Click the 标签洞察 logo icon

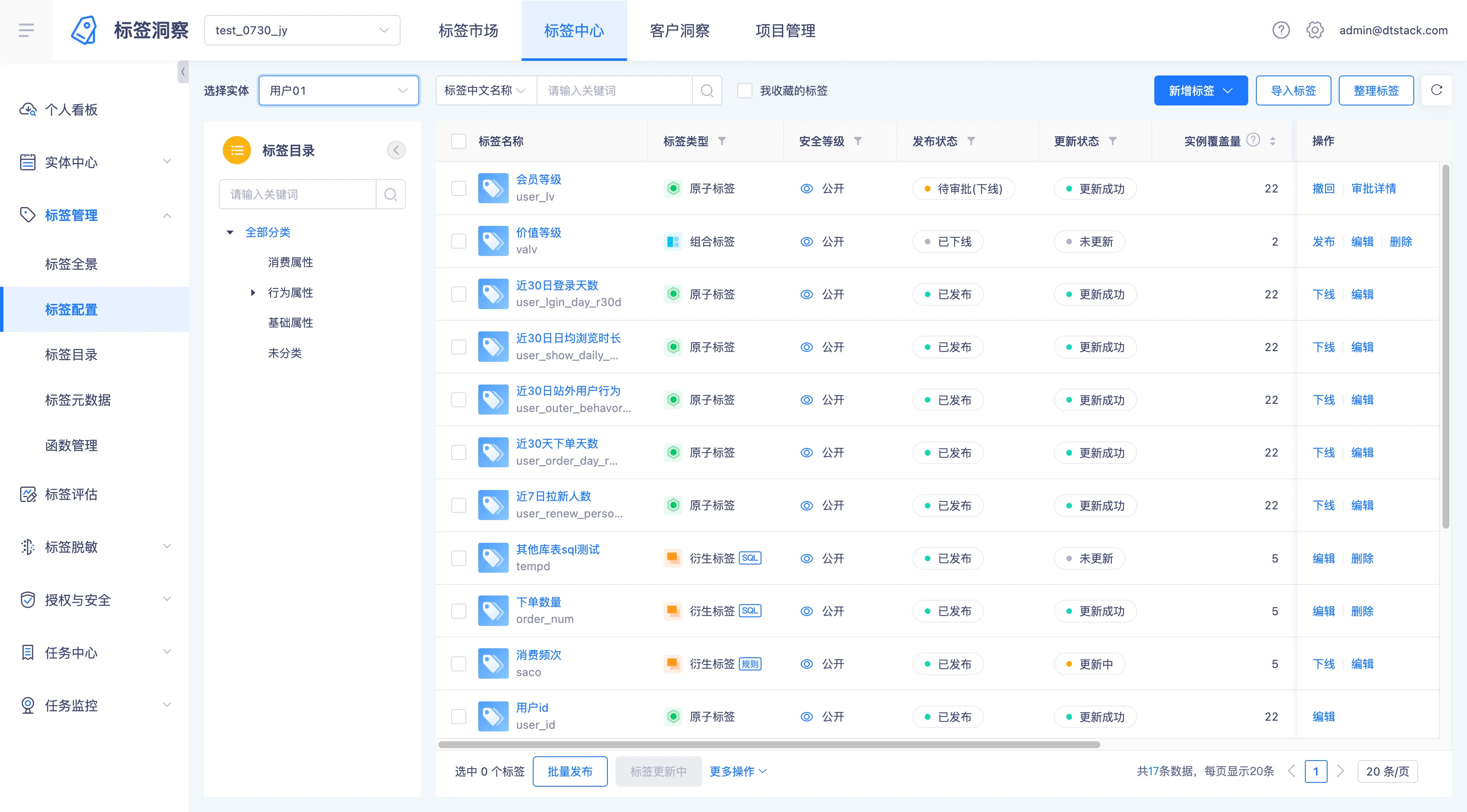[84, 30]
